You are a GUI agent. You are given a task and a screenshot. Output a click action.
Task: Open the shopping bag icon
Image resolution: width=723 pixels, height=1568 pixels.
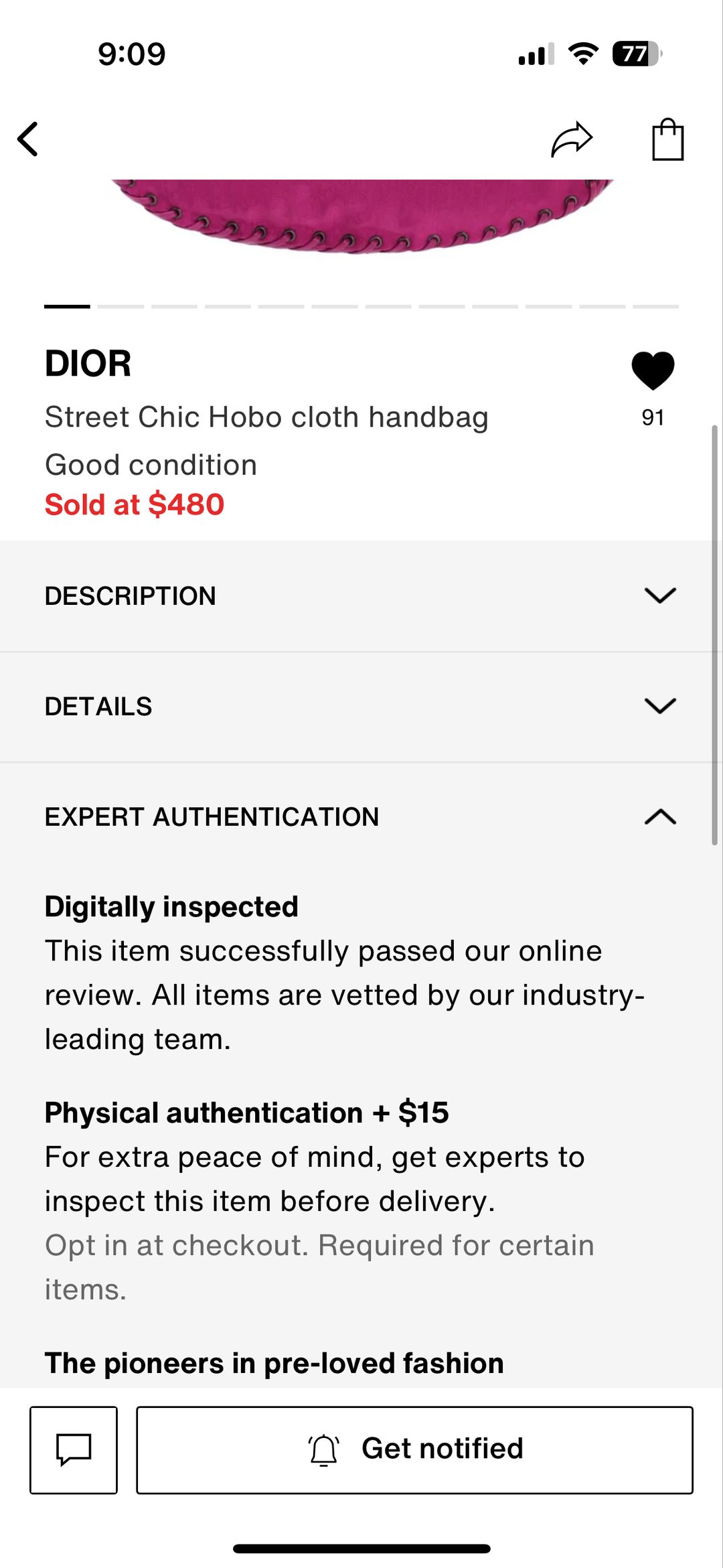coord(667,139)
